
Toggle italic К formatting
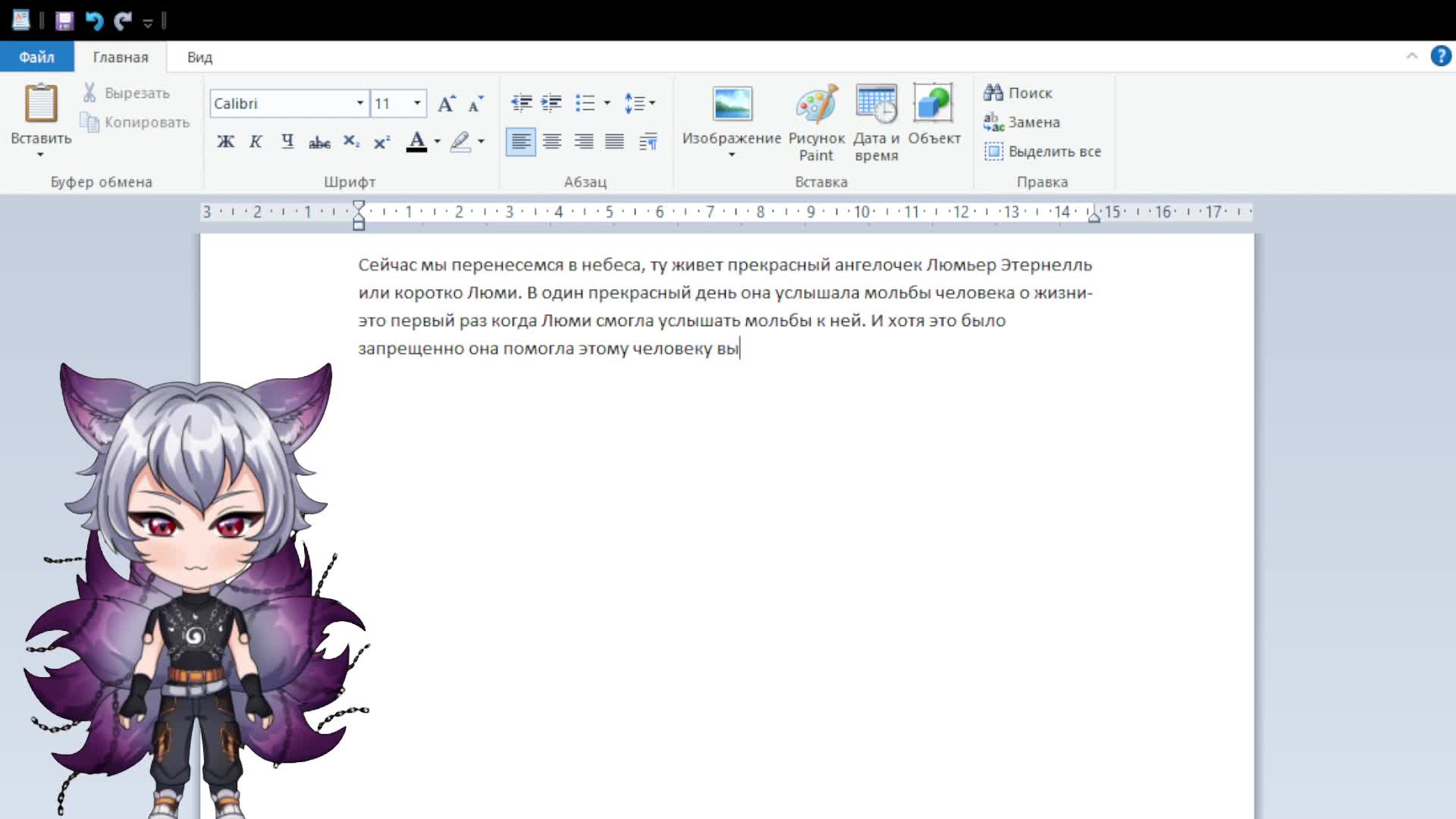pyautogui.click(x=256, y=142)
